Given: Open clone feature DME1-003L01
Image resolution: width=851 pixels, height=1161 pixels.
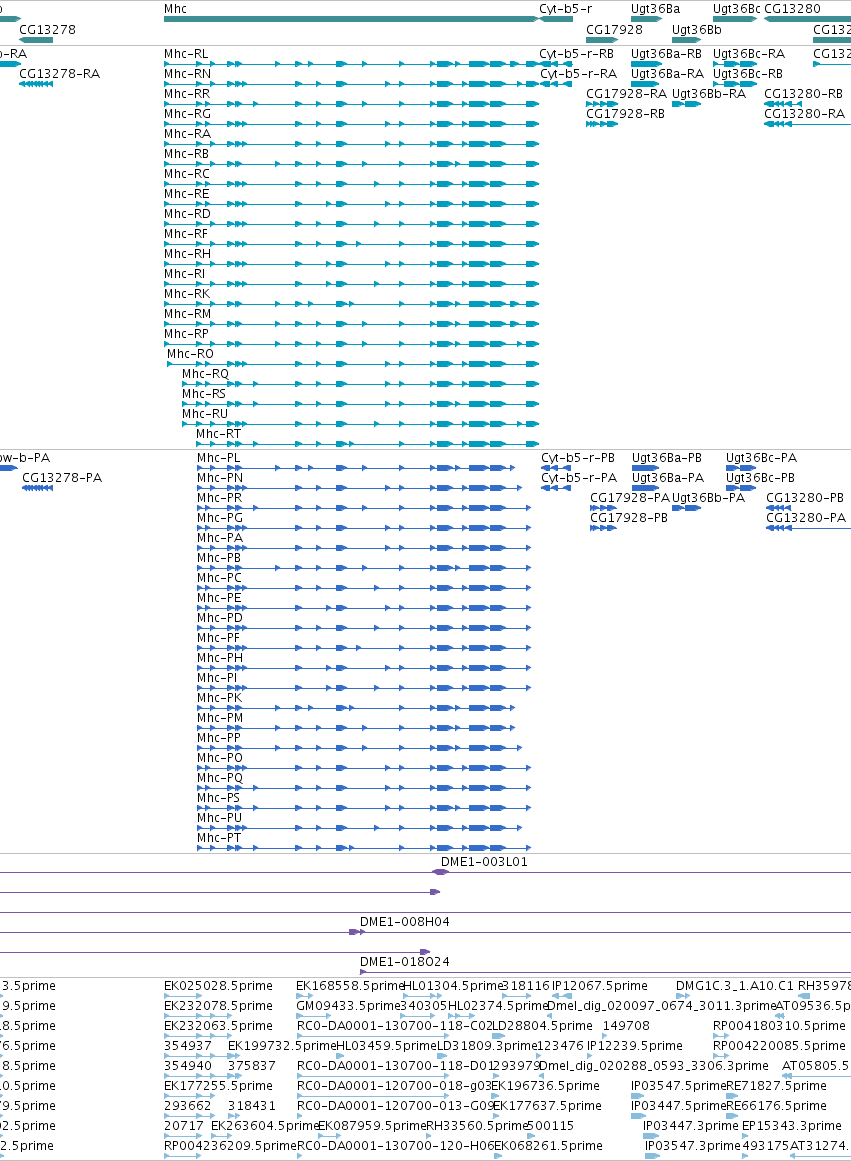Looking at the screenshot, I should coord(484,863).
